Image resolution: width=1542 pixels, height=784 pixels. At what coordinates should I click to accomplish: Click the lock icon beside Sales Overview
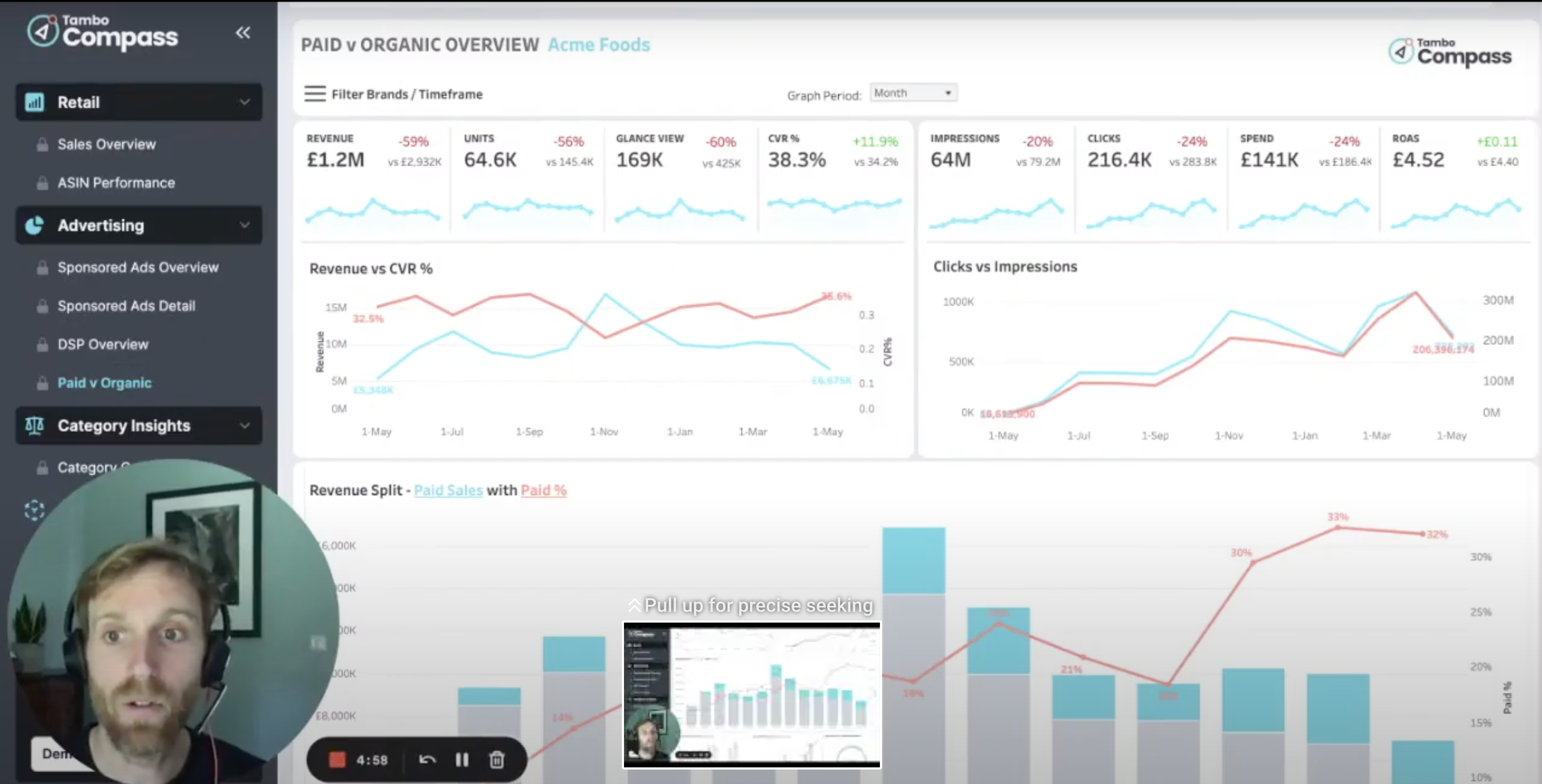42,144
